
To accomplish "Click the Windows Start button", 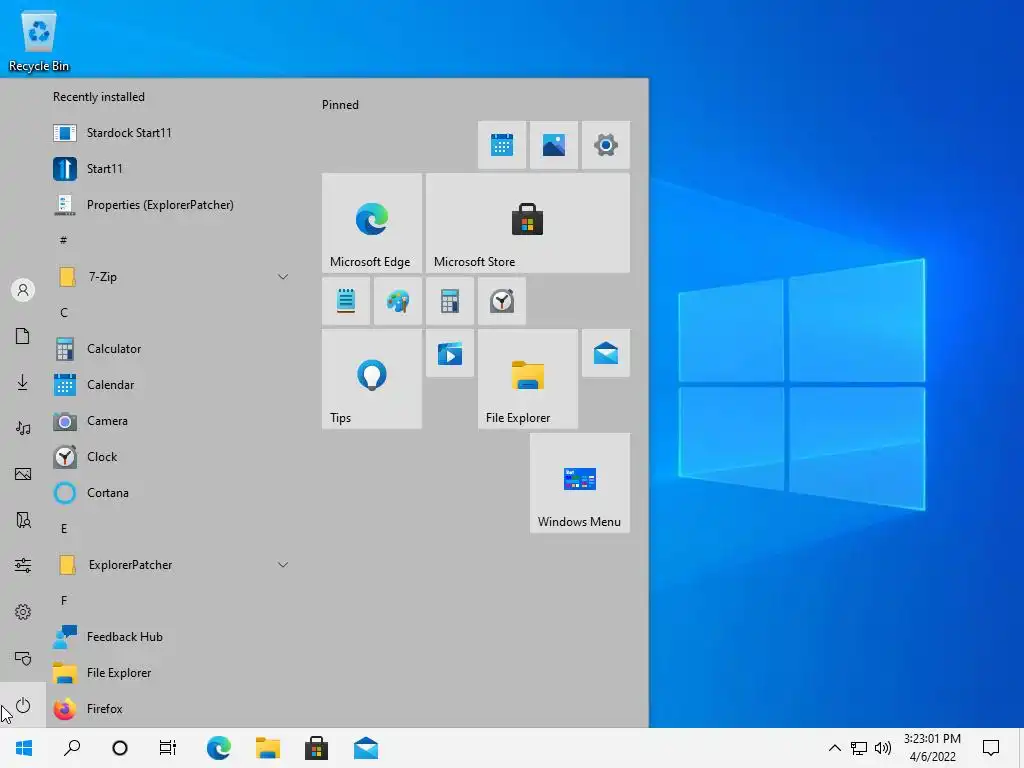I will [x=24, y=748].
